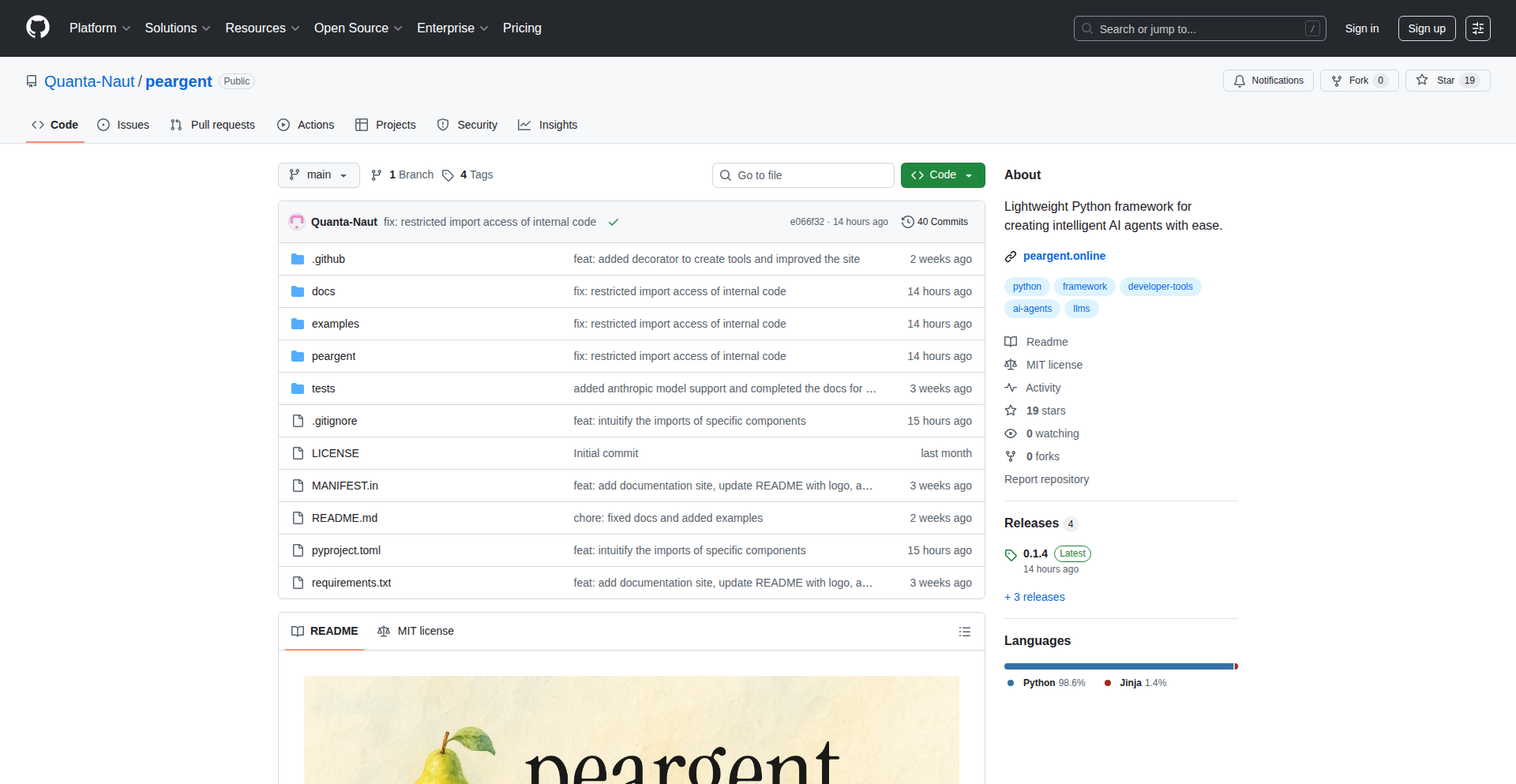
Task: Visit the peargent.online website link
Action: (x=1064, y=256)
